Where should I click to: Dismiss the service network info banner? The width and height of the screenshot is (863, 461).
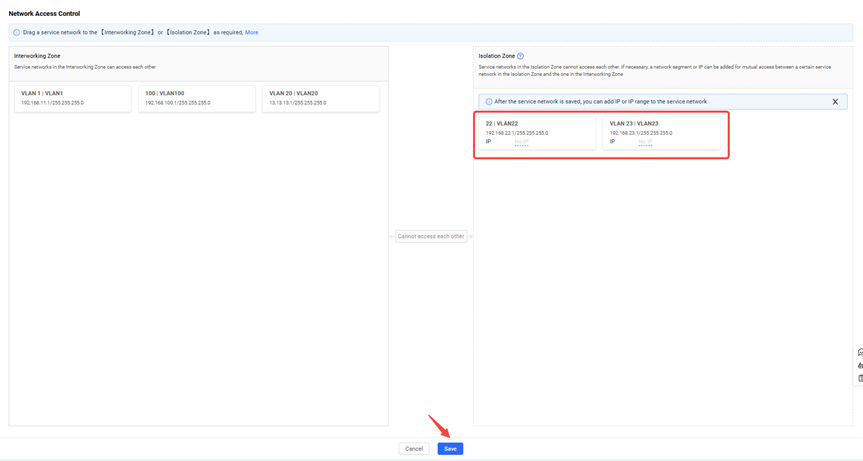click(x=835, y=102)
